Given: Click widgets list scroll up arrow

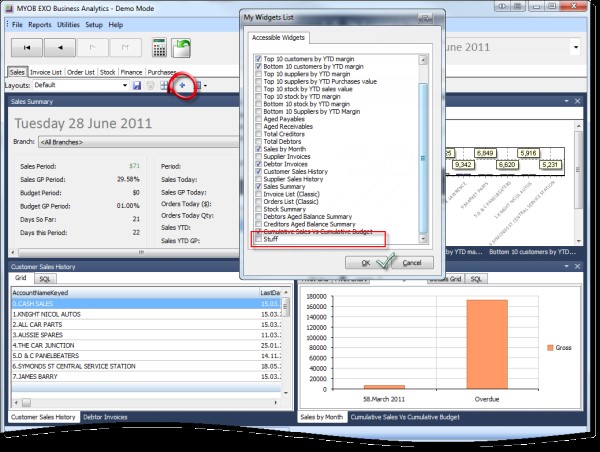Looking at the screenshot, I should tap(423, 60).
